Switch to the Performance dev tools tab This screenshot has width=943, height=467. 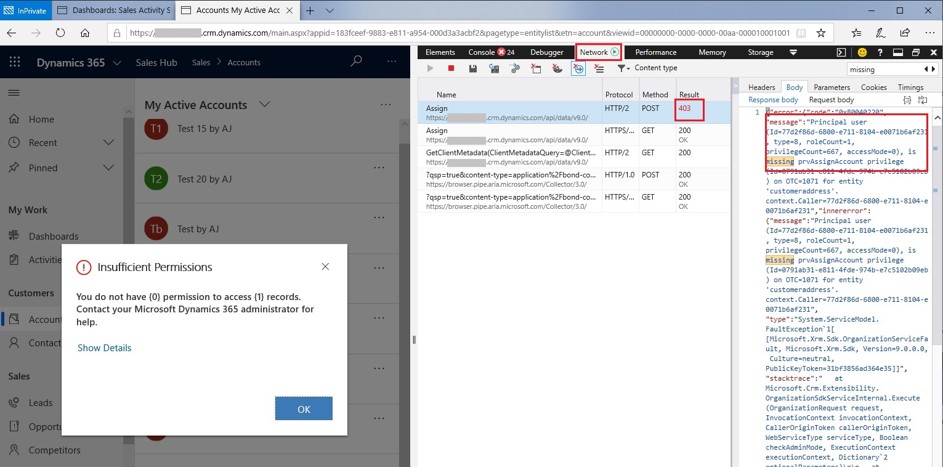tap(656, 52)
